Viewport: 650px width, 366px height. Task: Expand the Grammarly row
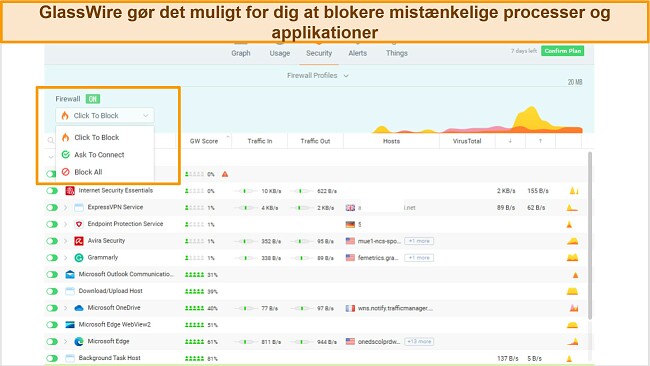click(x=65, y=257)
